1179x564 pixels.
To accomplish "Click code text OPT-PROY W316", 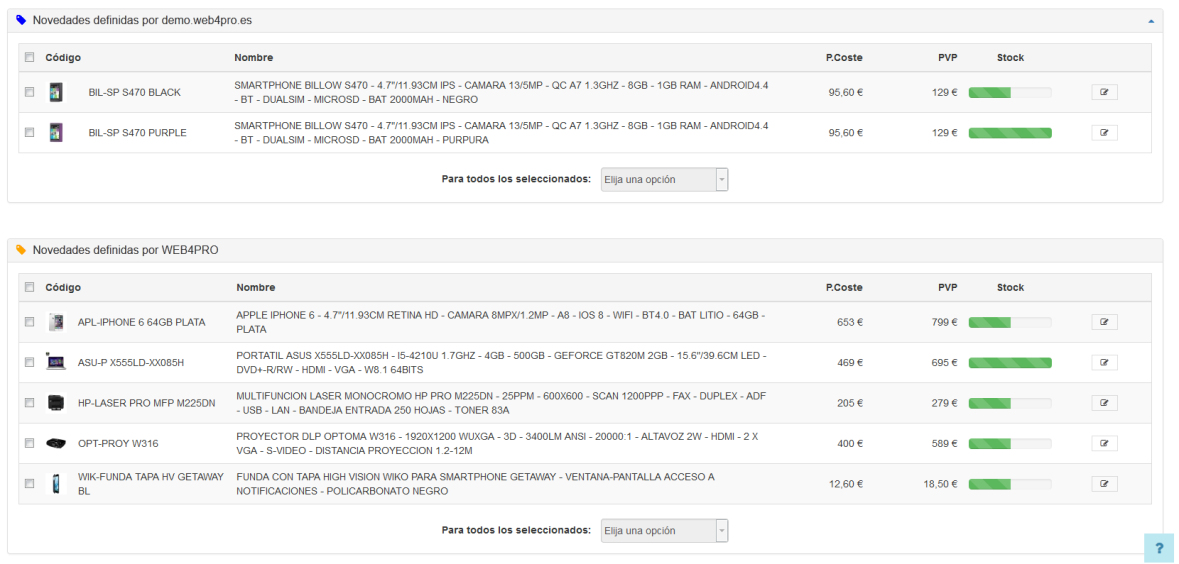I will (x=118, y=443).
